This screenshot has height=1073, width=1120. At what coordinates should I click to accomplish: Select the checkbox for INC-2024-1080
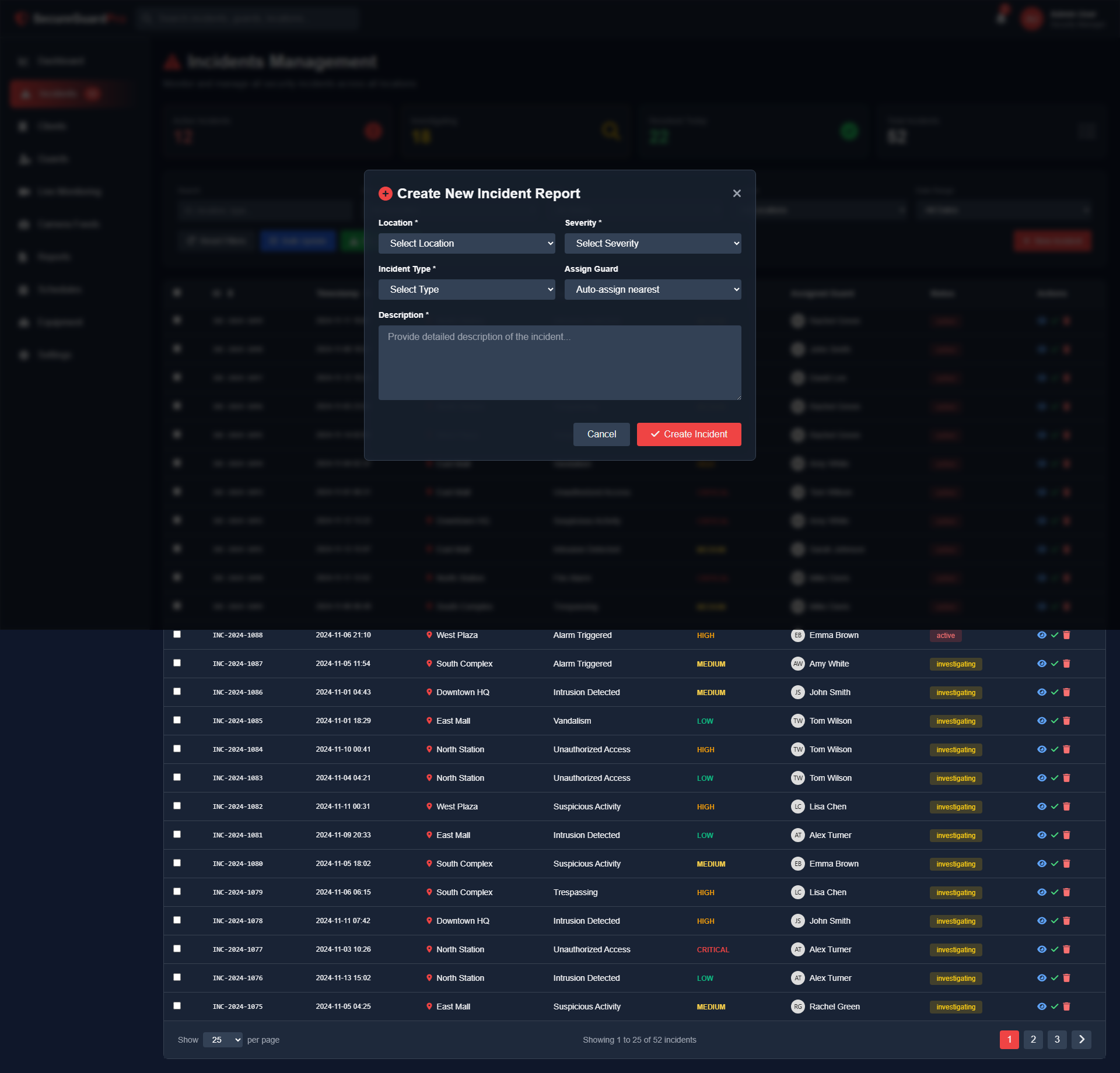tap(177, 863)
